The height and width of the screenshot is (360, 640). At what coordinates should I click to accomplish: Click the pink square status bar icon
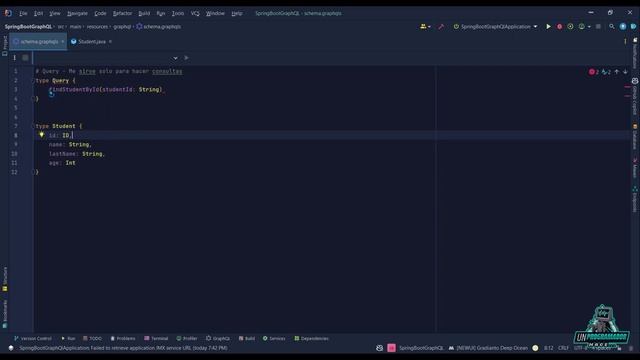click(x=391, y=348)
